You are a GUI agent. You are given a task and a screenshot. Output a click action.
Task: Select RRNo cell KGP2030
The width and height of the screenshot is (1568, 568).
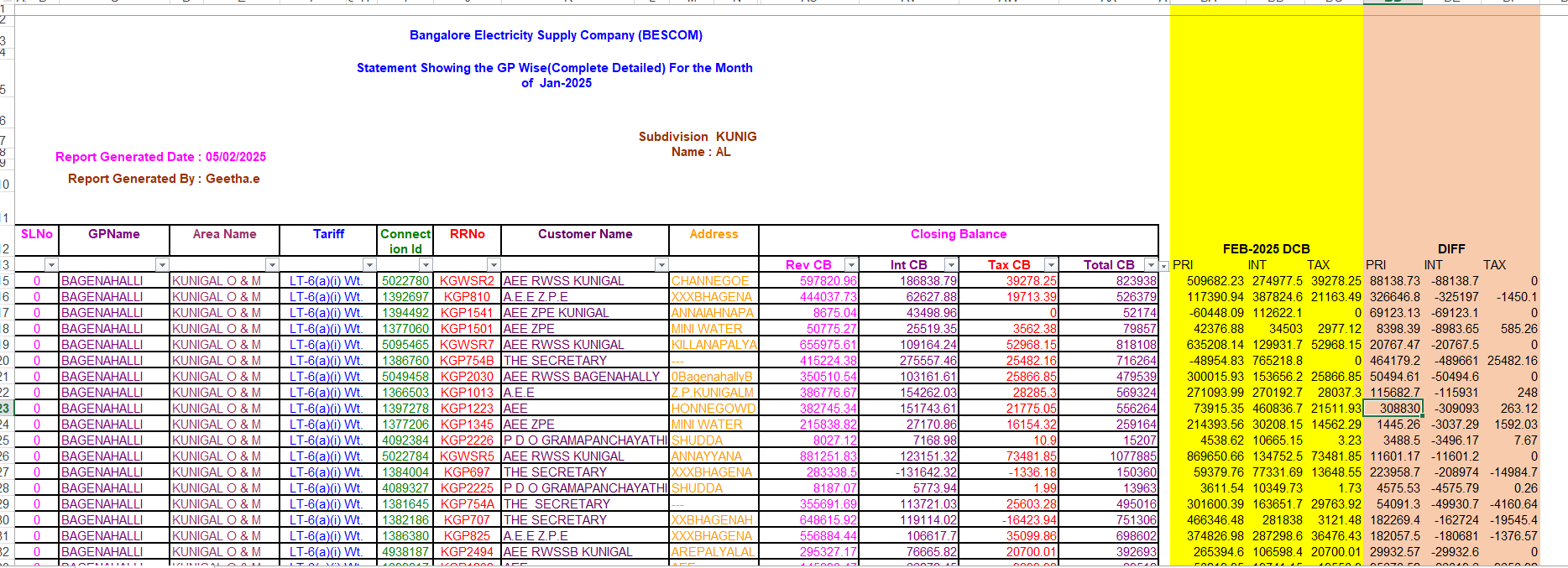coord(468,377)
